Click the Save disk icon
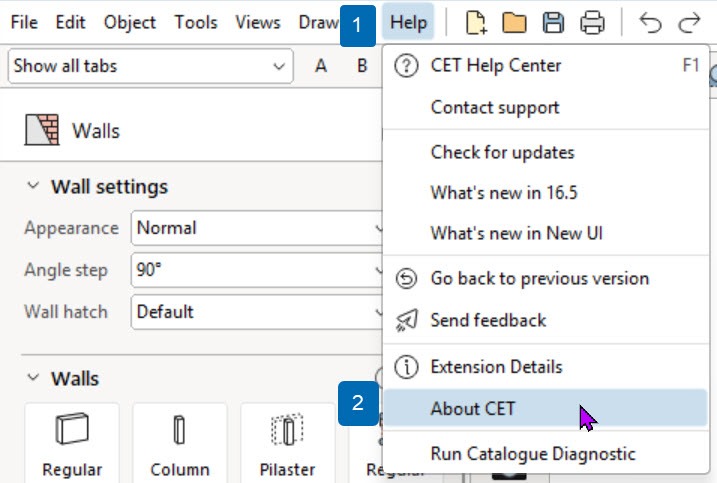Viewport: 717px width, 483px height. coord(553,23)
